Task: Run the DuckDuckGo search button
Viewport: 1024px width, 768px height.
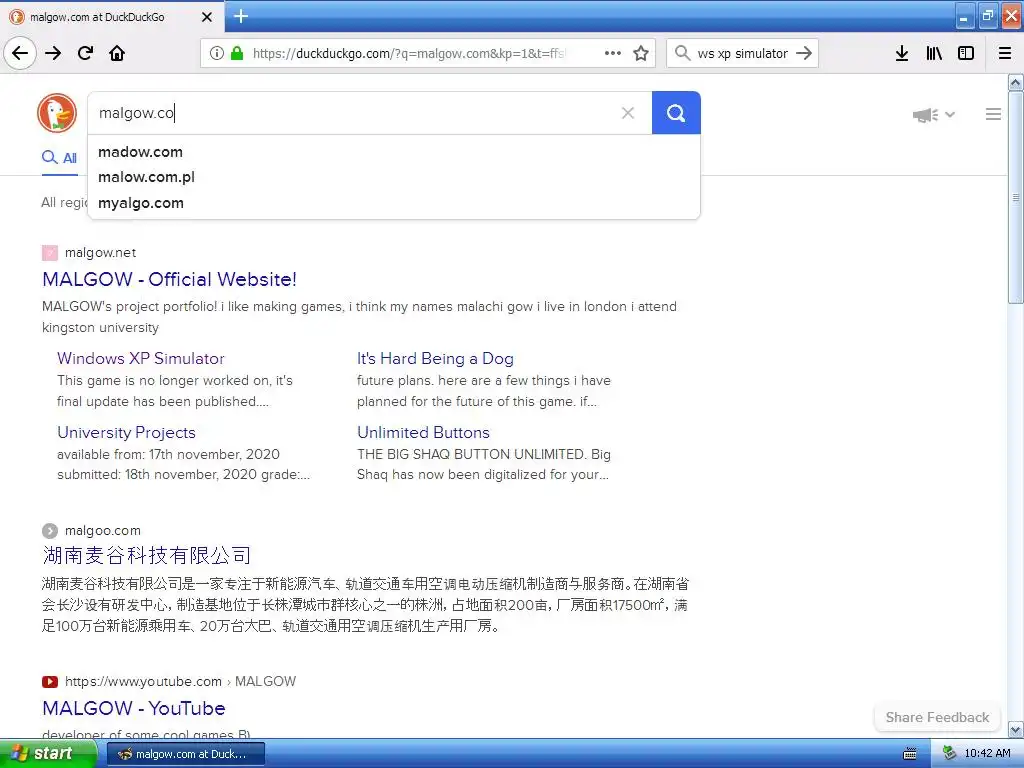Action: 676,113
